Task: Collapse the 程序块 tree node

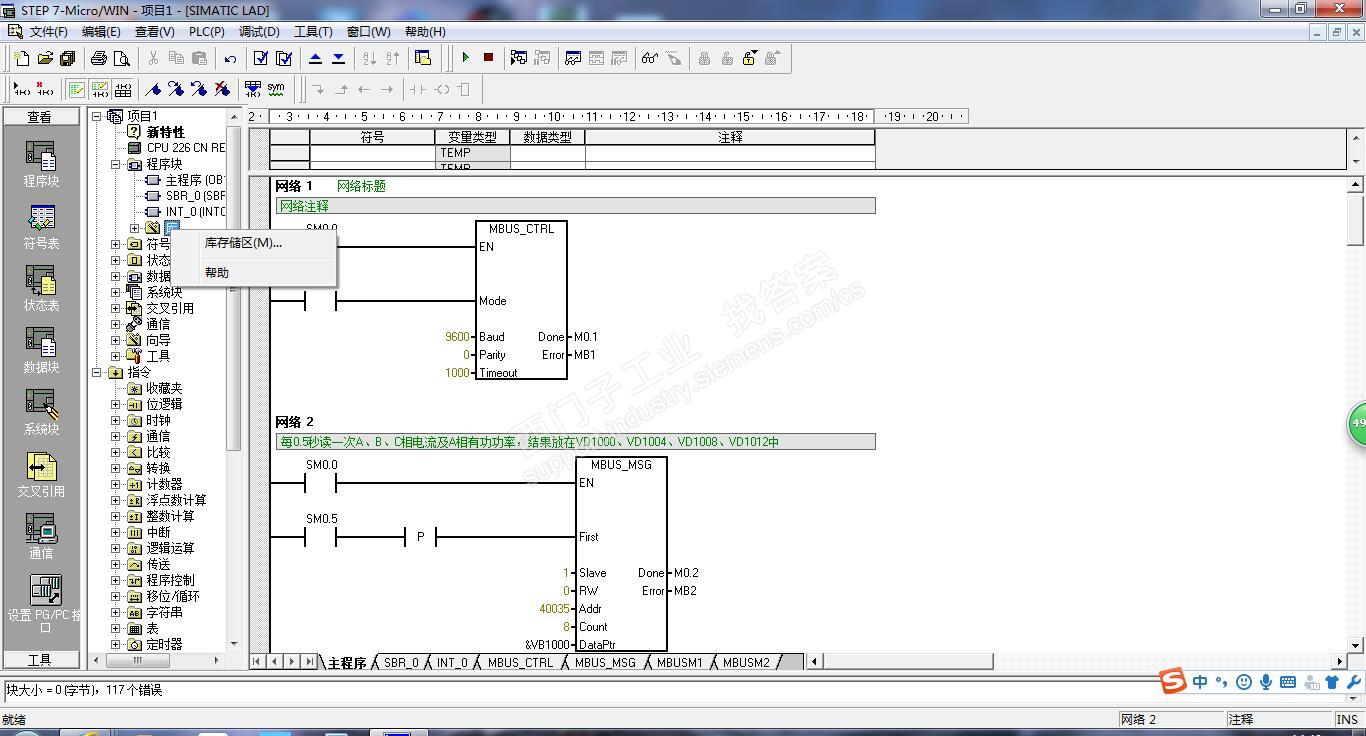Action: click(116, 164)
